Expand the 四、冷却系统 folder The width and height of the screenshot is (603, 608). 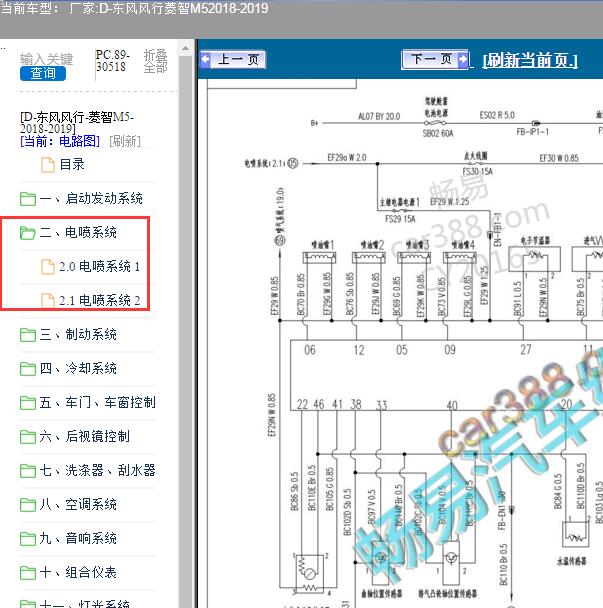[78, 368]
